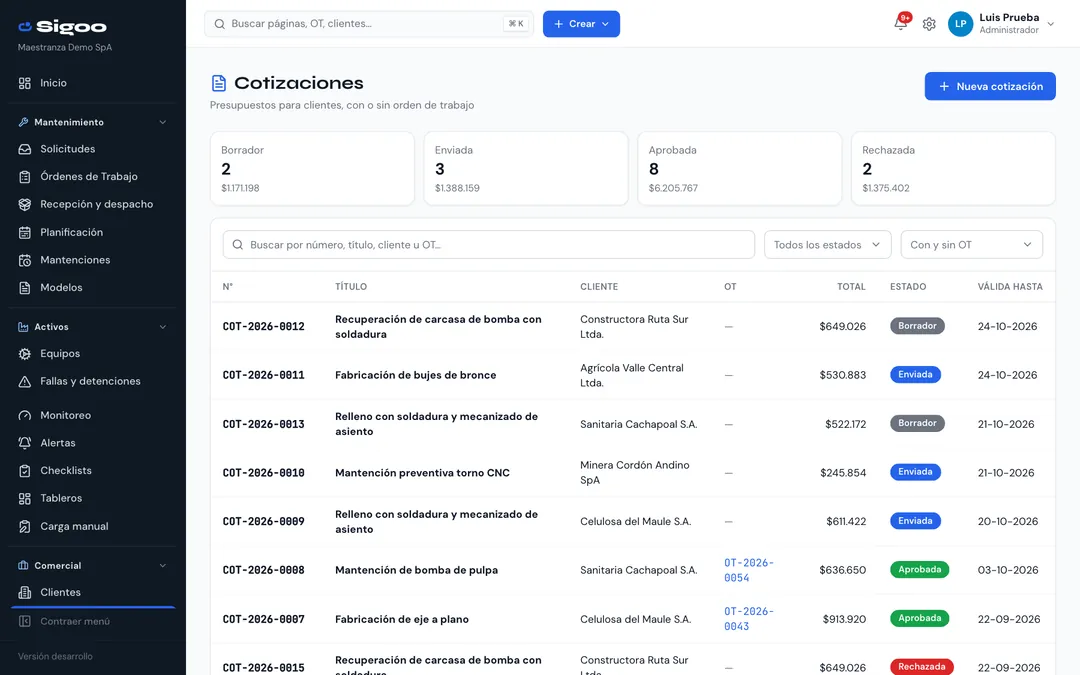This screenshot has width=1080, height=675.
Task: Open quotation COT-2026-0013
Action: point(263,424)
